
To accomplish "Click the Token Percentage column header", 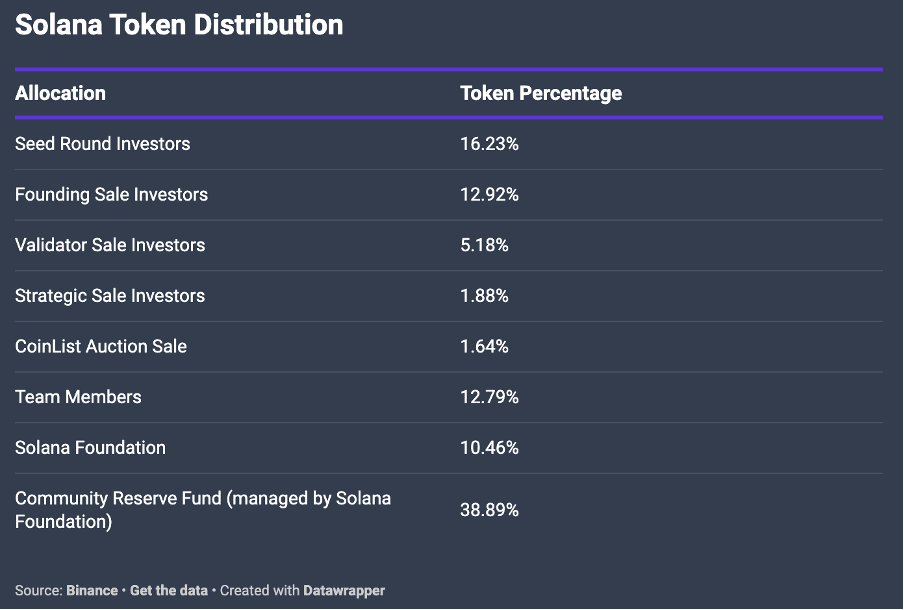I will click(540, 93).
